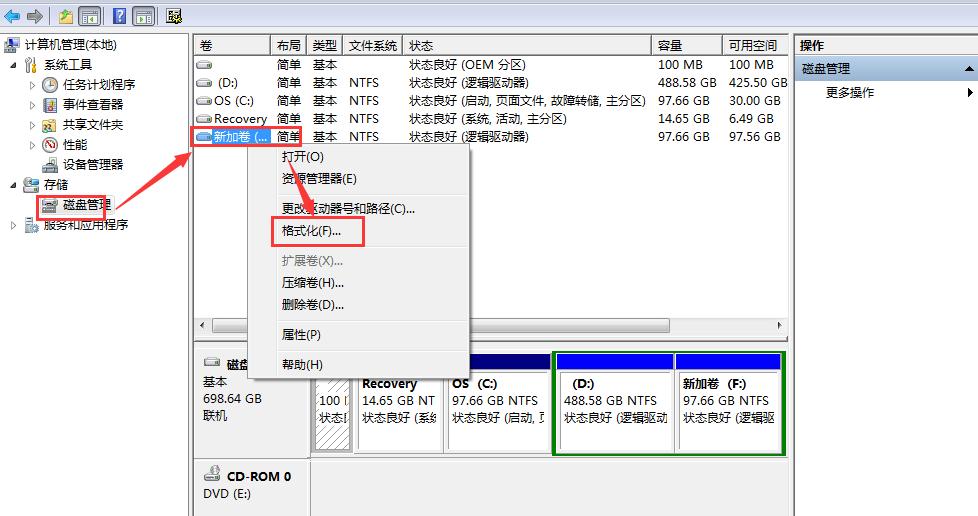Viewport: 978px width, 516px height.
Task: Click the 698.64 GB disk size label
Action: (232, 399)
